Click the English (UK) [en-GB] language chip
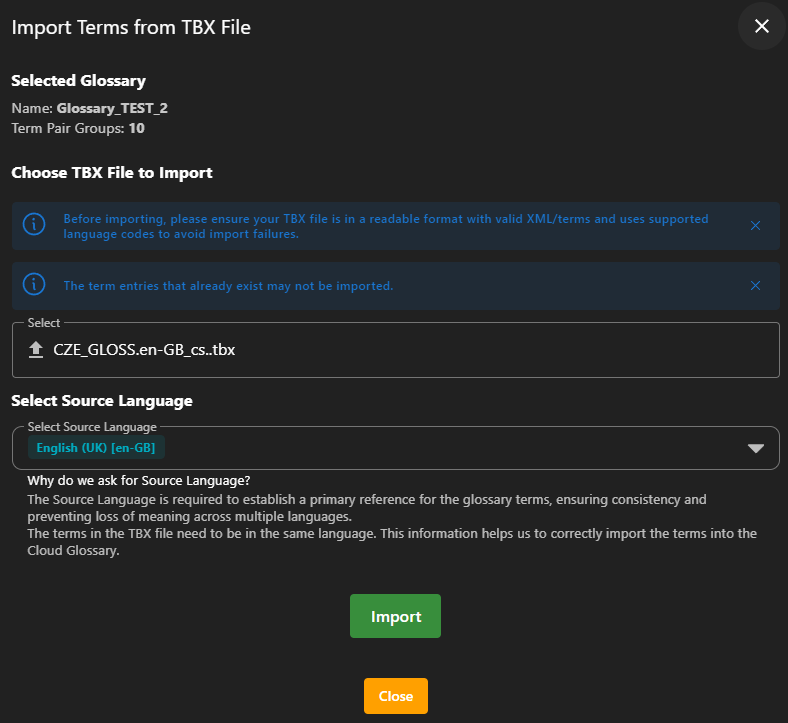 (x=96, y=447)
